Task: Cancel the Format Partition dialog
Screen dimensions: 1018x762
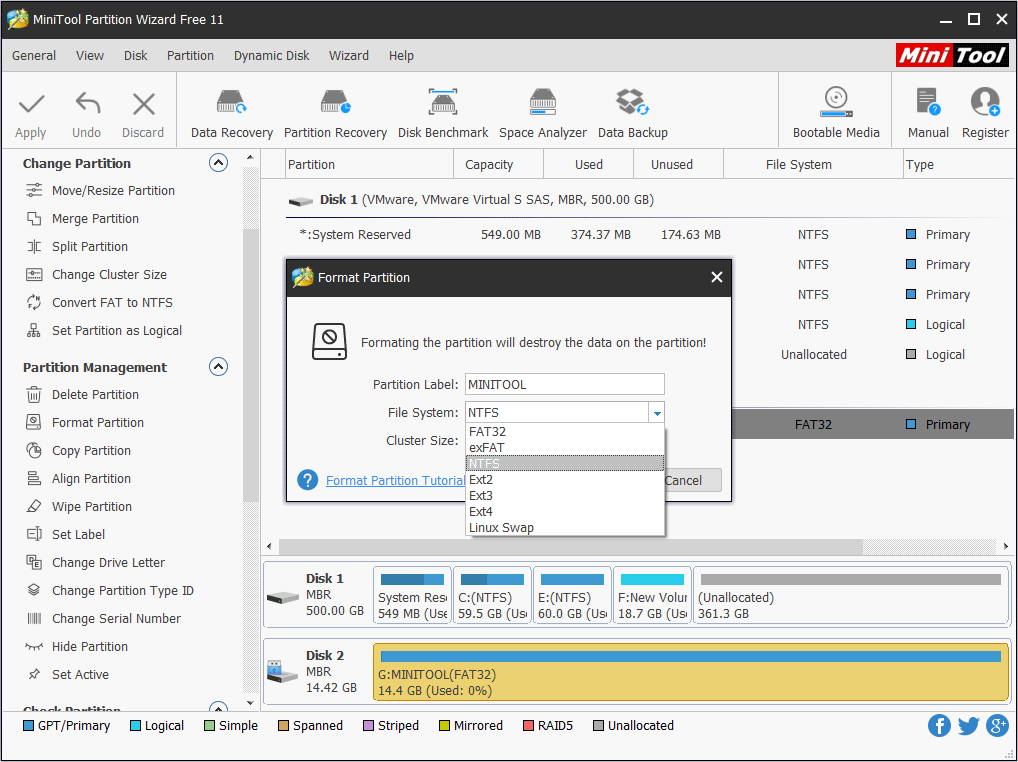Action: [x=692, y=480]
